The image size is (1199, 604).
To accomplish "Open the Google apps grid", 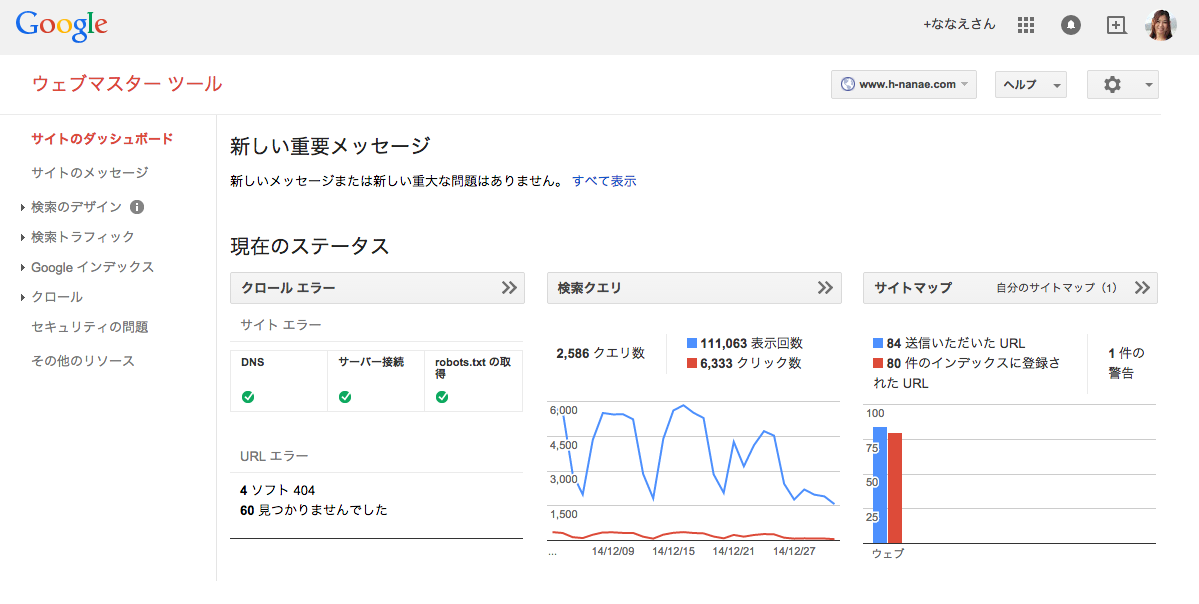I will pos(1025,25).
